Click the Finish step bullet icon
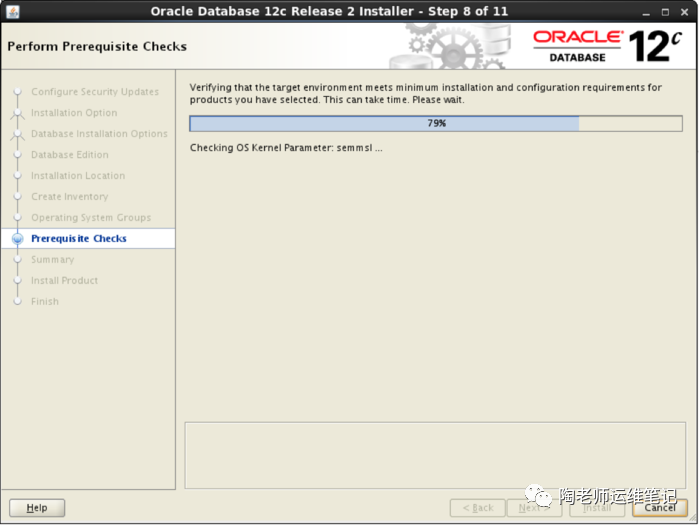Image resolution: width=700 pixels, height=528 pixels. point(17,301)
